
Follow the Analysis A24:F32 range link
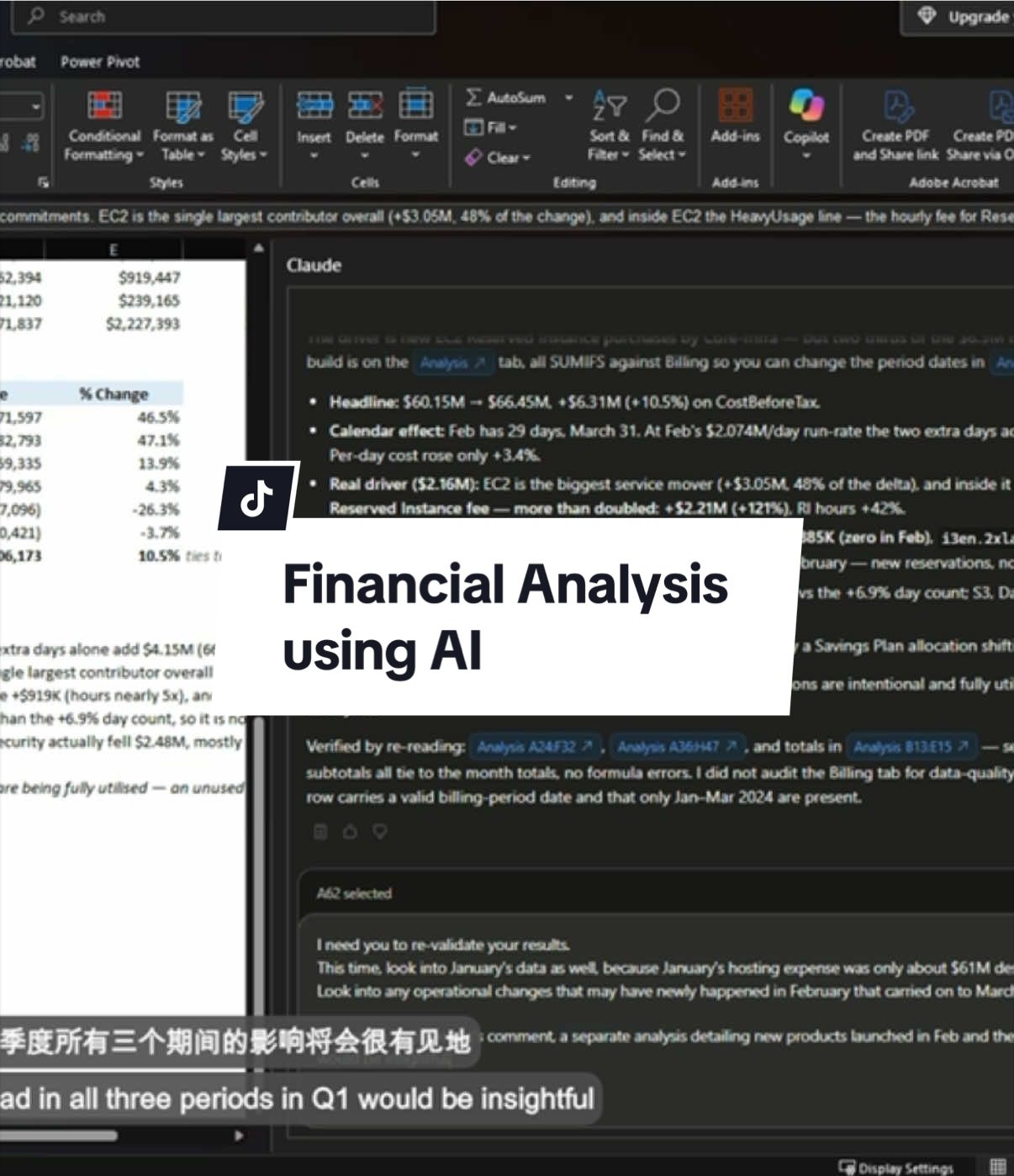click(x=535, y=746)
